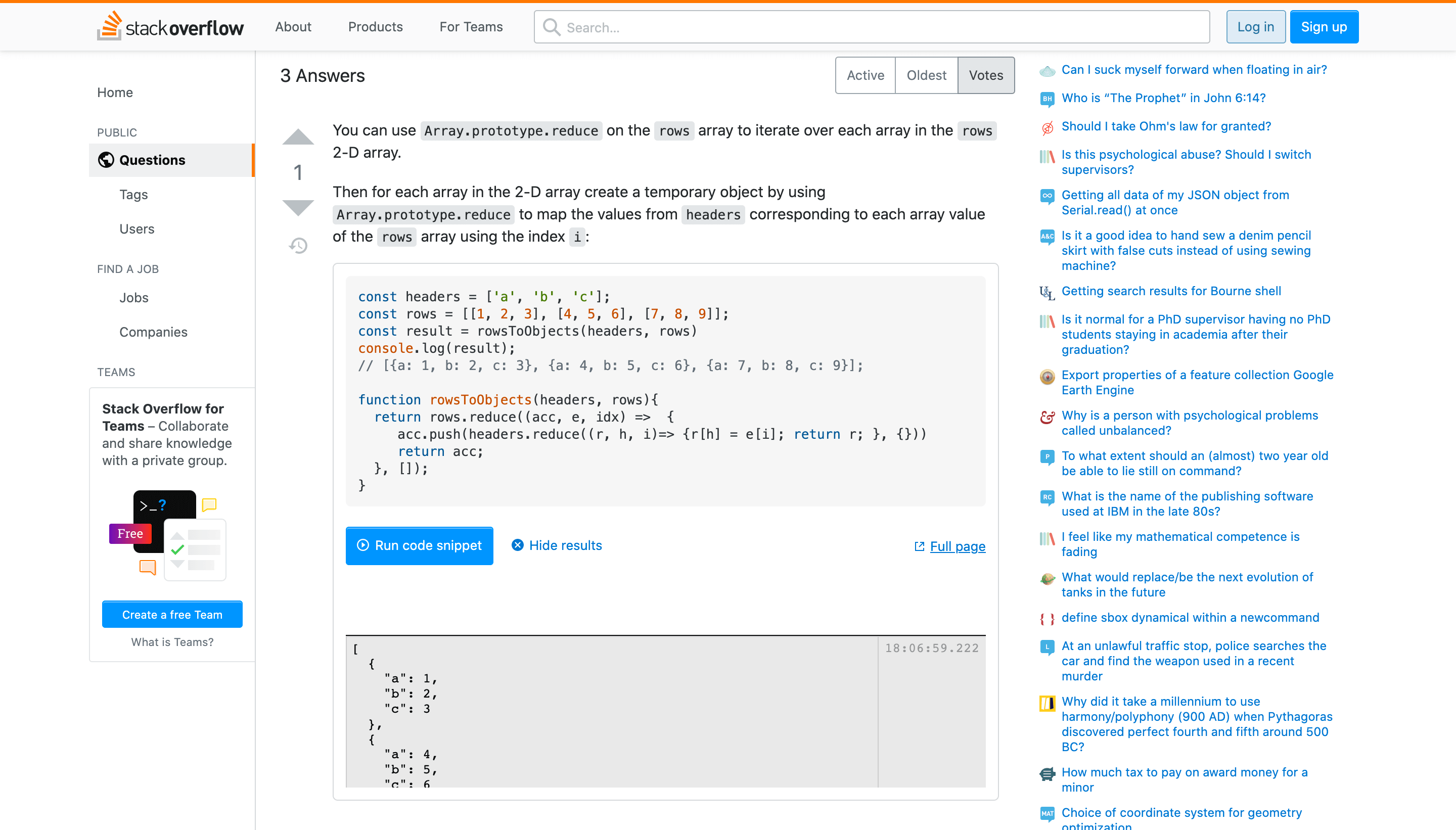Sort answers by Oldest
The height and width of the screenshot is (830, 1456).
(x=926, y=75)
